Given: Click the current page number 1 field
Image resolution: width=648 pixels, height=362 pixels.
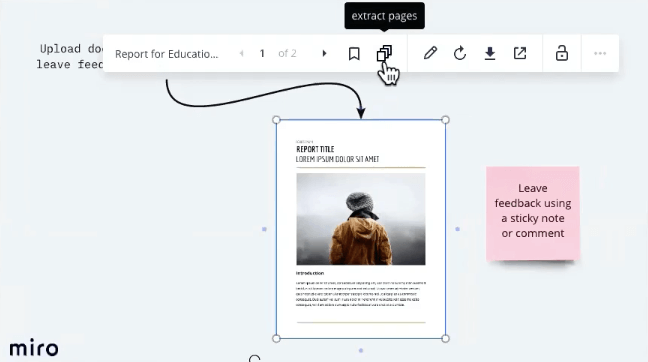Looking at the screenshot, I should coord(262,53).
